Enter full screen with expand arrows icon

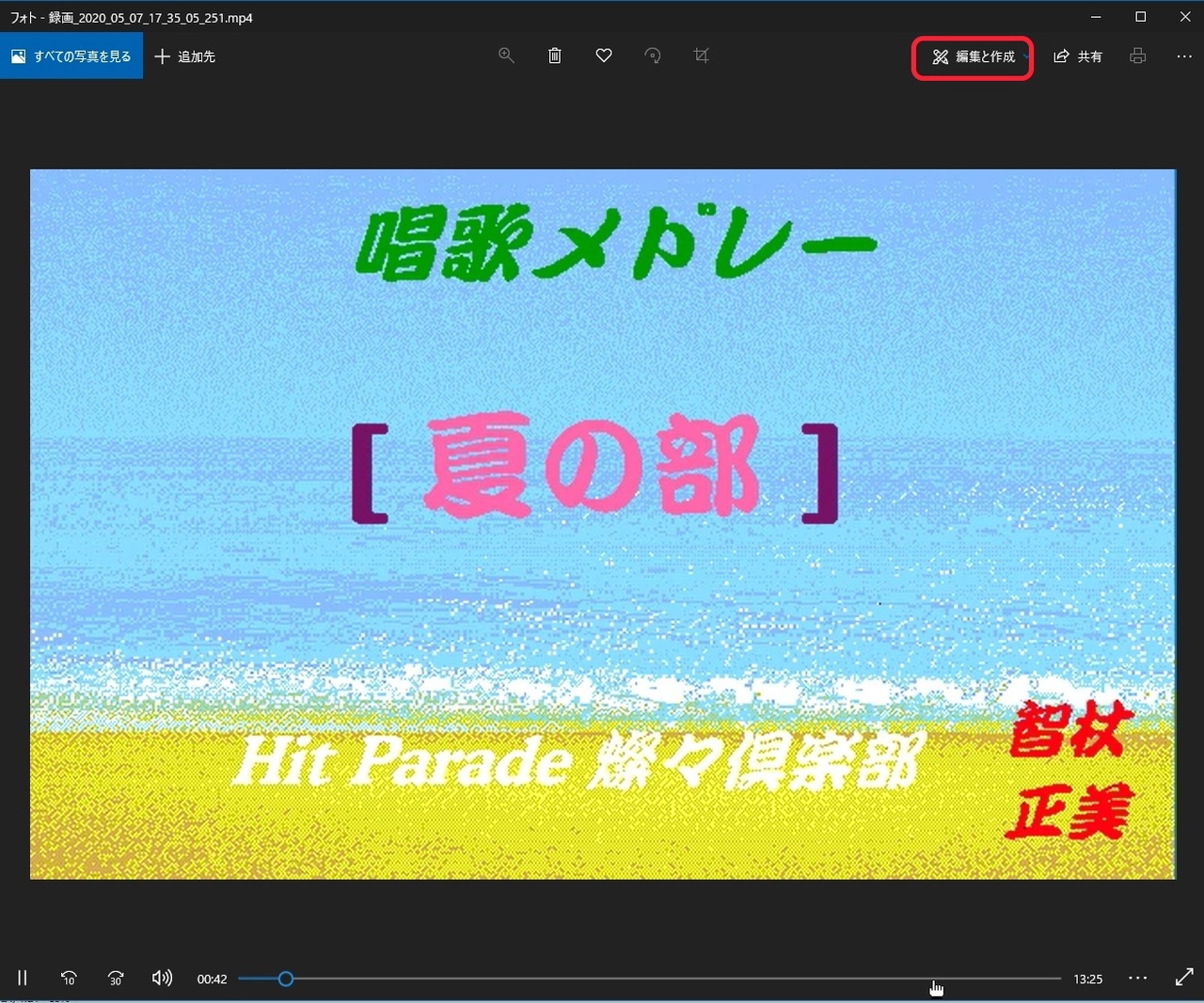pos(1184,979)
